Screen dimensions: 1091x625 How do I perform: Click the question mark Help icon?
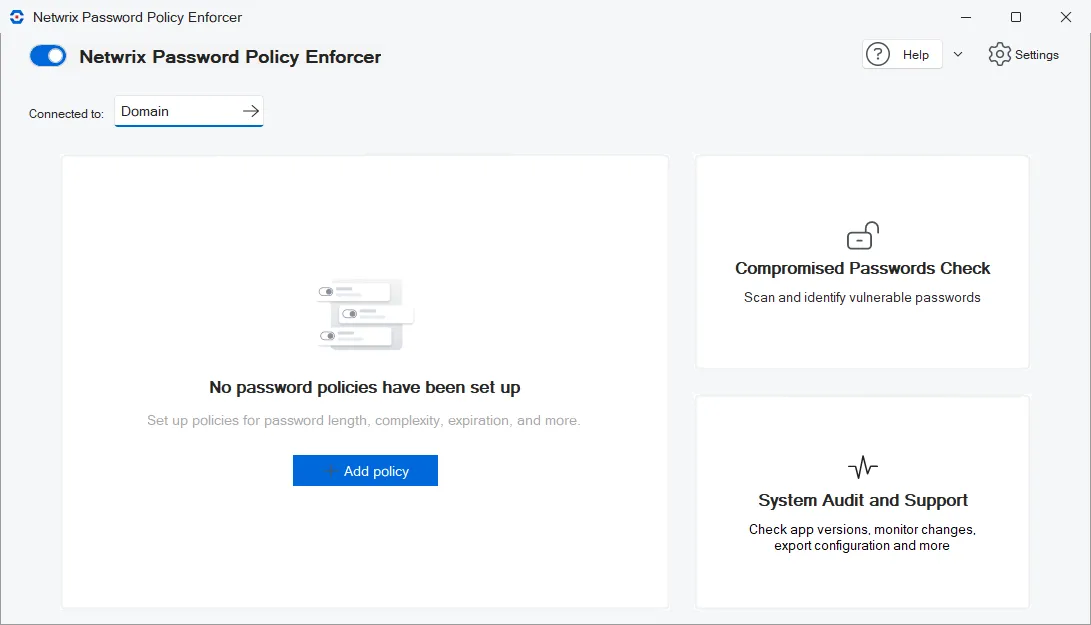(x=878, y=54)
